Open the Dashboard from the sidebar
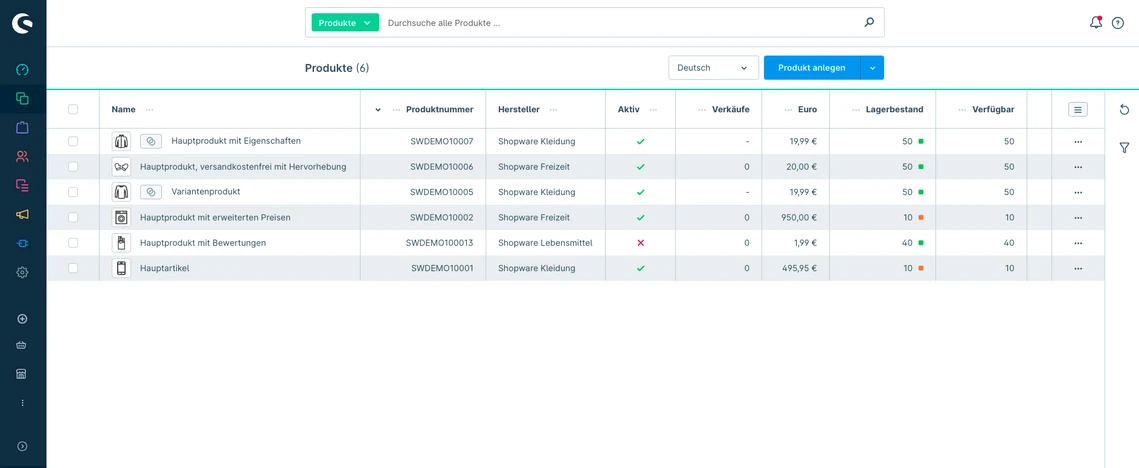The height and width of the screenshot is (468, 1139). pyautogui.click(x=22, y=70)
